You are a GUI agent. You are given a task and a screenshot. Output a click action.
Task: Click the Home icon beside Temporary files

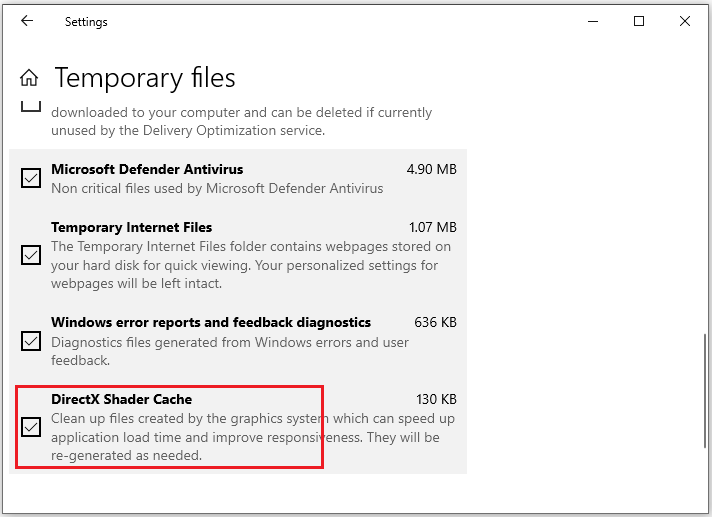(30, 78)
